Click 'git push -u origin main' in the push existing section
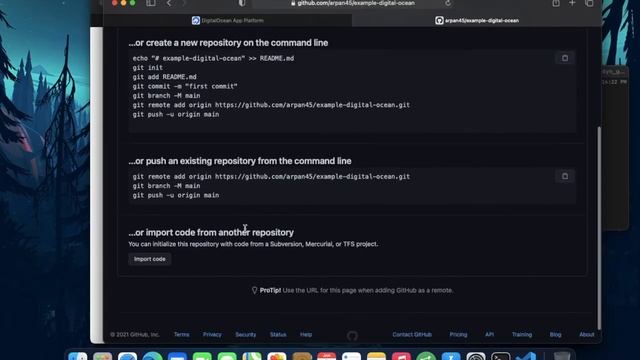 176,195
